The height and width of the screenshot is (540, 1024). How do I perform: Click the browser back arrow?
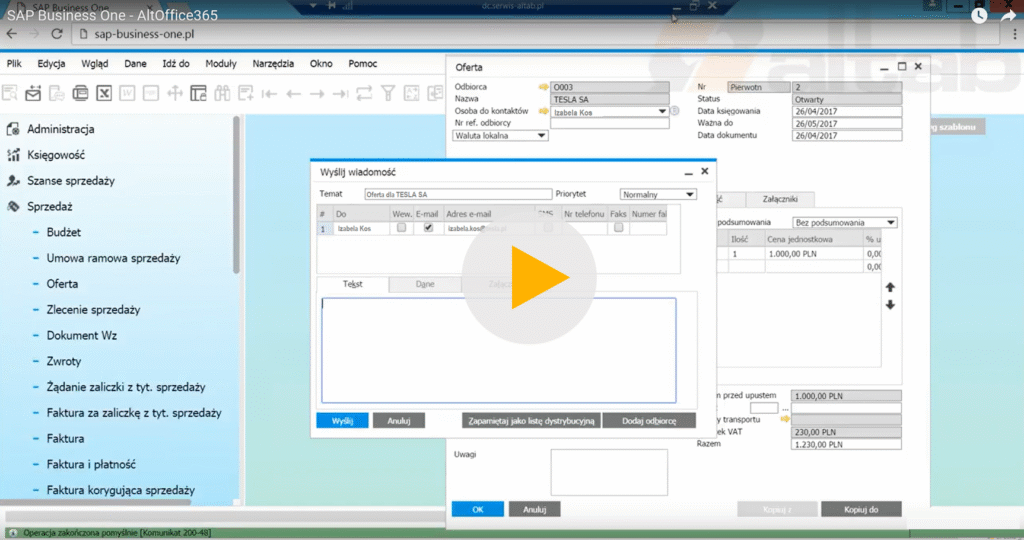[12, 34]
